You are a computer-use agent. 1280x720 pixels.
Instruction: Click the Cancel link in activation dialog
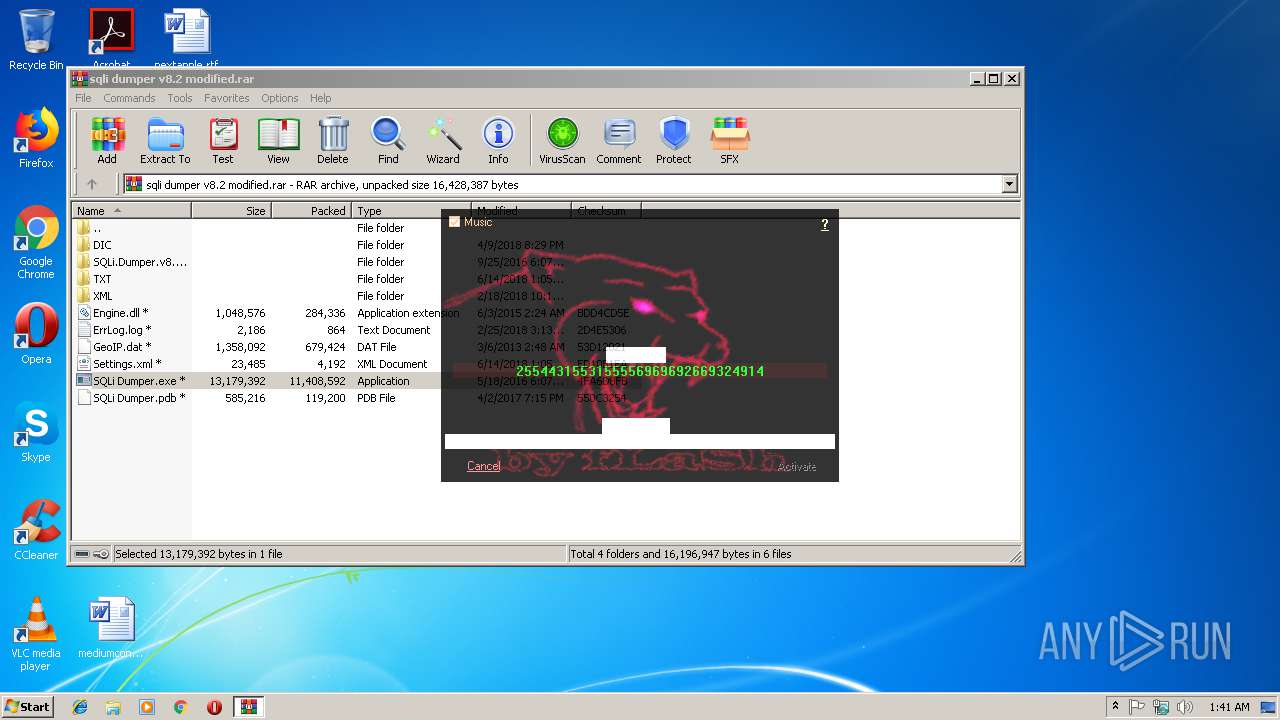point(483,466)
